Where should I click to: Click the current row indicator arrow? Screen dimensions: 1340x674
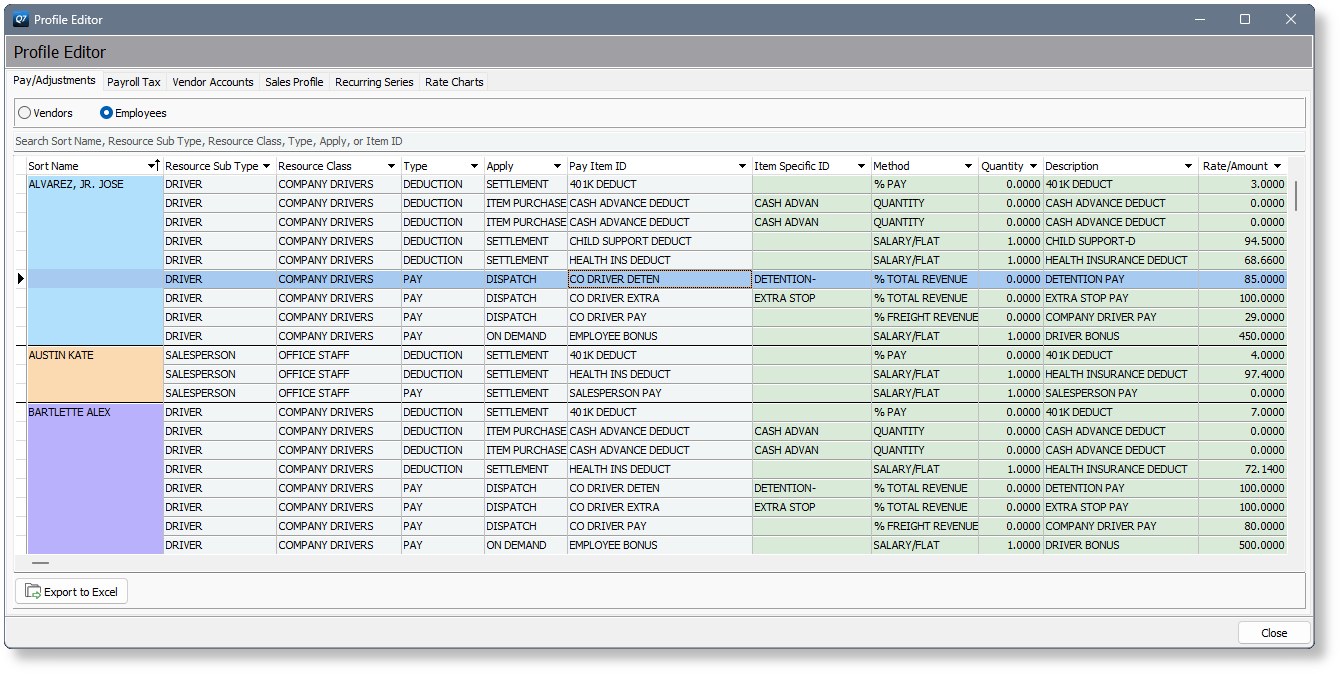click(x=20, y=279)
